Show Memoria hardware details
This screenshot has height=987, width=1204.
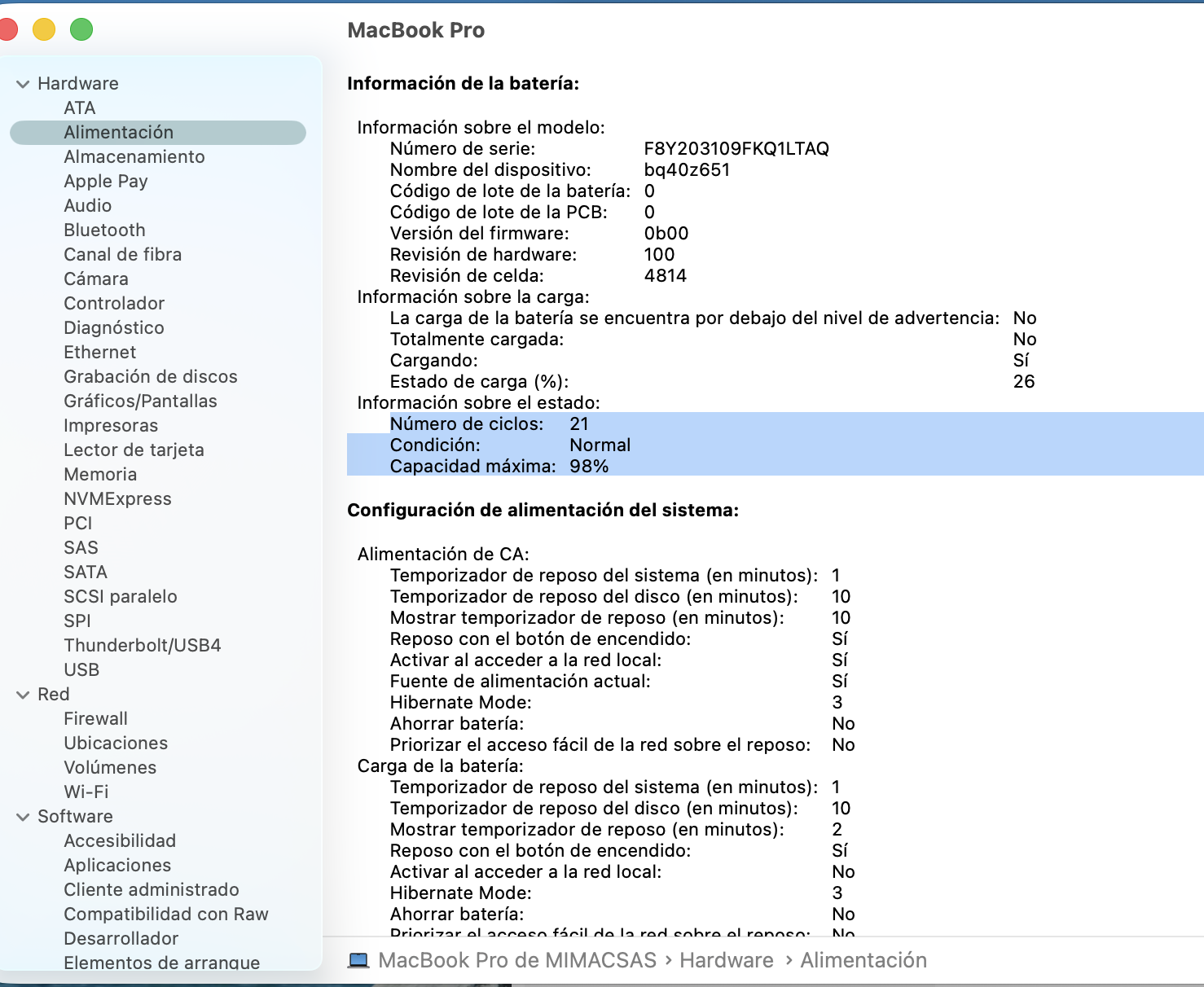point(100,475)
